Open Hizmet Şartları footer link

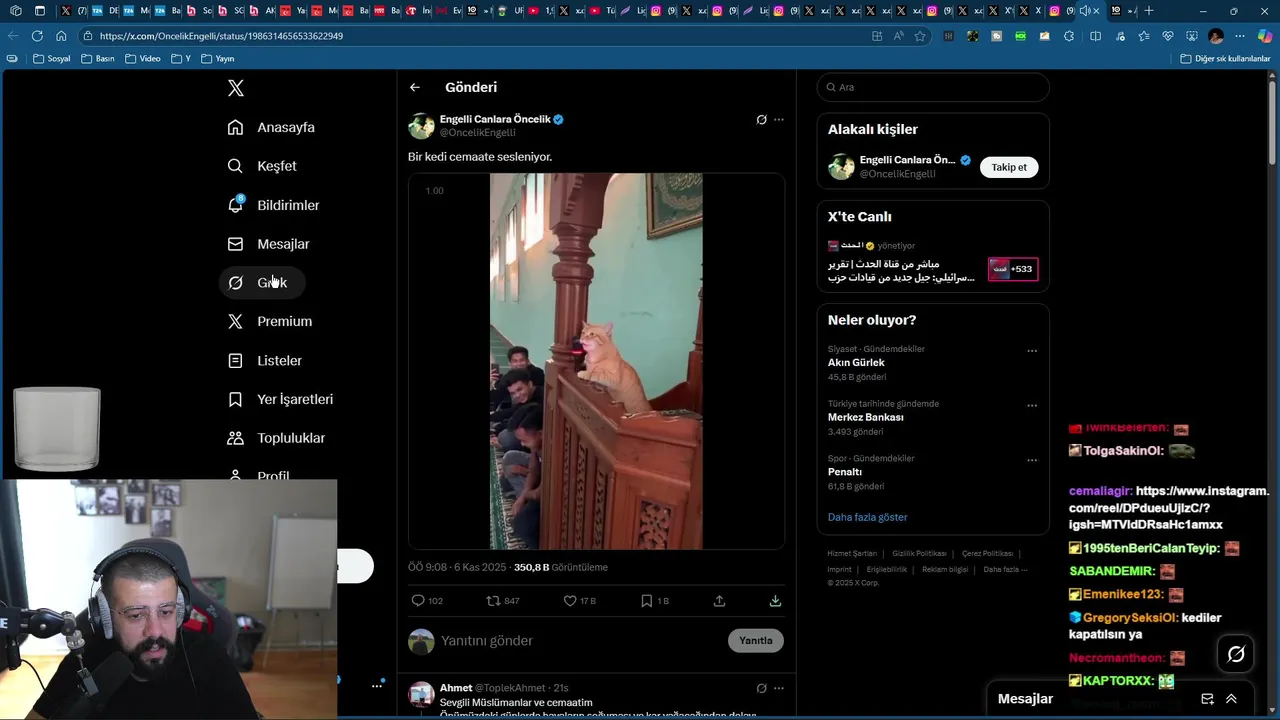pyautogui.click(x=852, y=553)
